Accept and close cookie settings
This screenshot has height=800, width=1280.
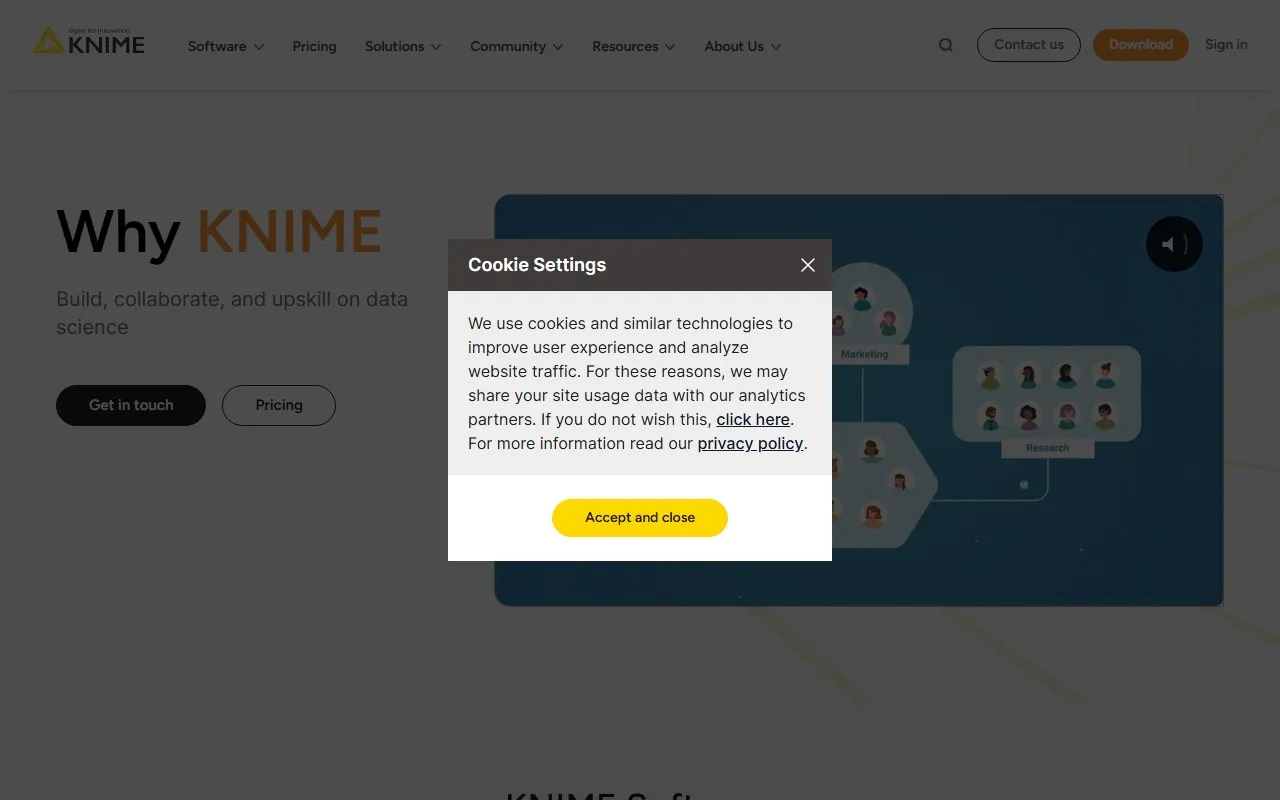[x=639, y=517]
